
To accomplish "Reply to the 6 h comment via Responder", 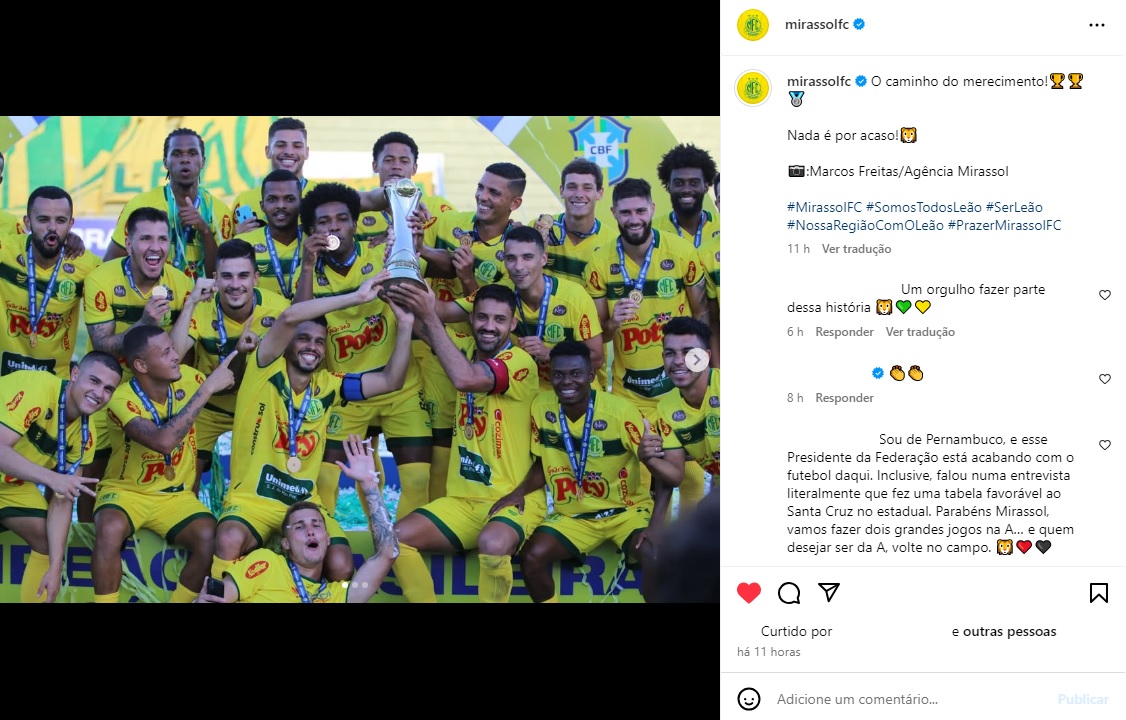I will pos(844,332).
